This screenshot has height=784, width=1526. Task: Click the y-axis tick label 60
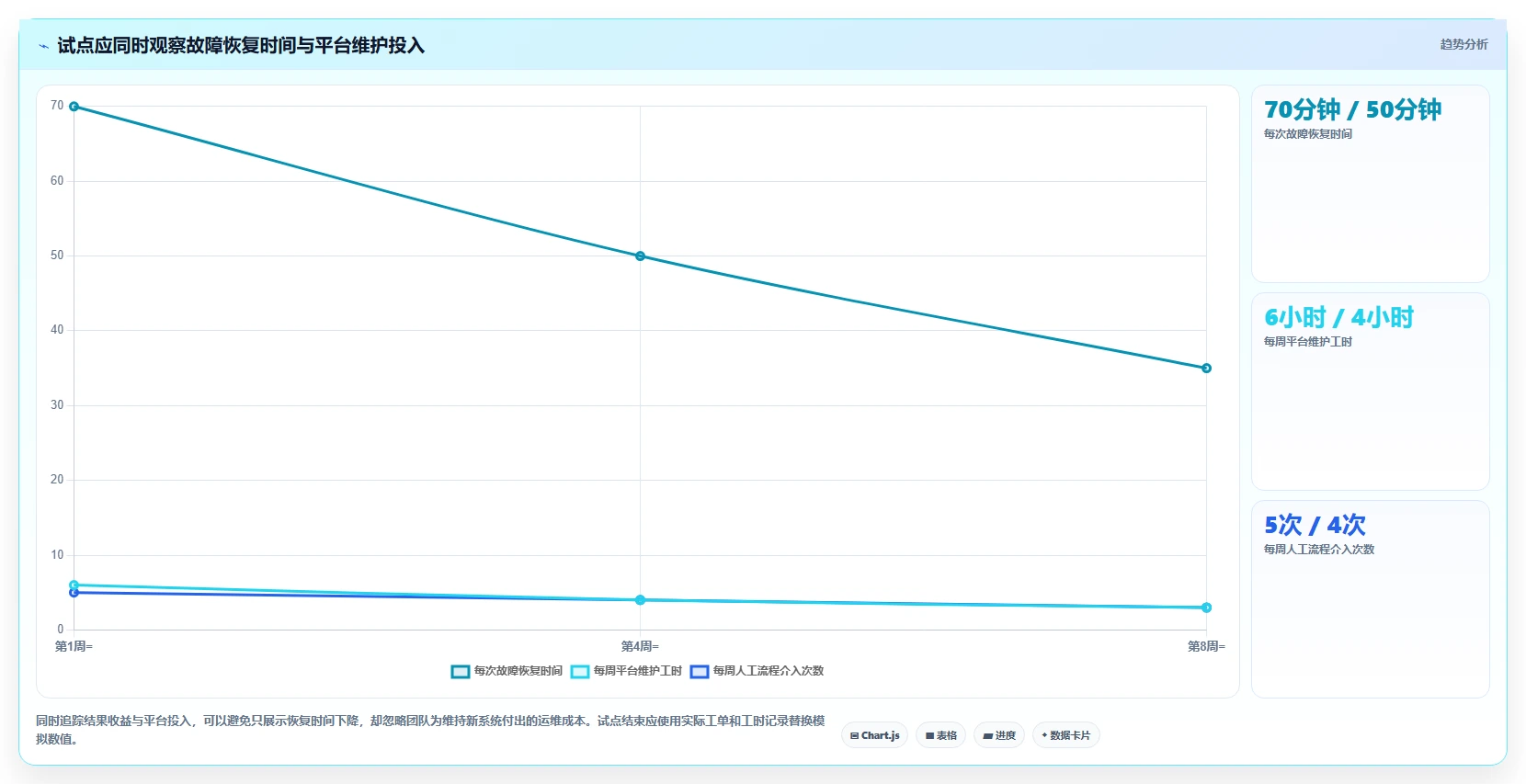pyautogui.click(x=57, y=181)
